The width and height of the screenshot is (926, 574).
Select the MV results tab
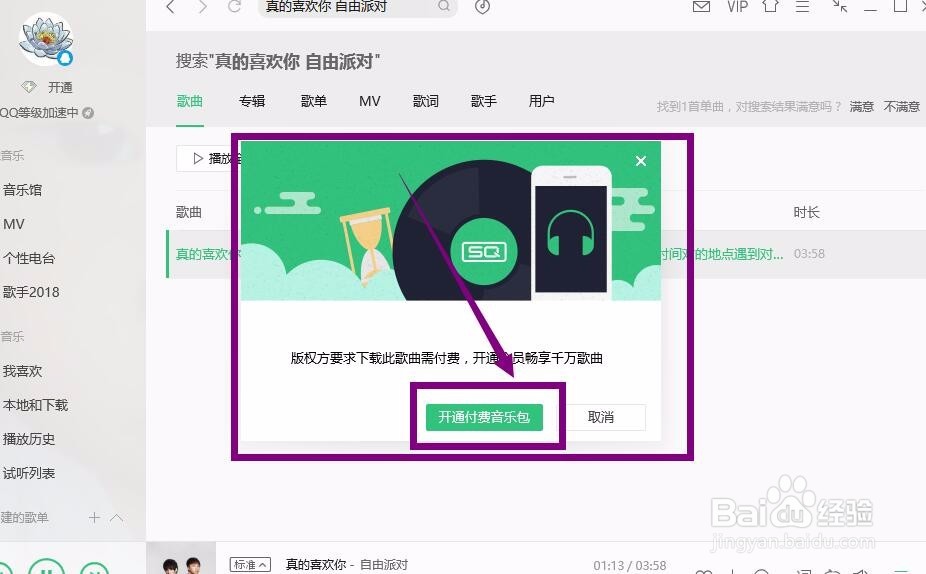tap(370, 101)
